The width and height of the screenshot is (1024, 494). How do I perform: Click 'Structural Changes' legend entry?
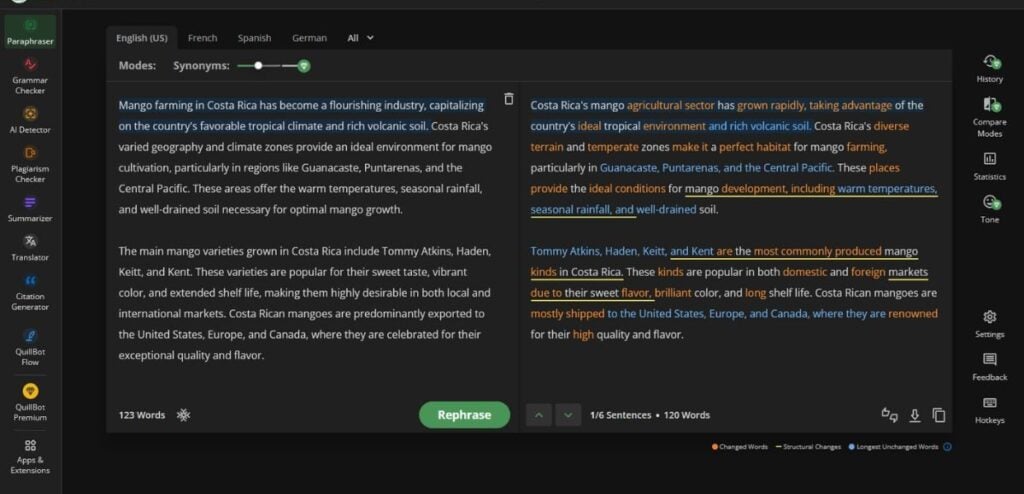pyautogui.click(x=808, y=447)
